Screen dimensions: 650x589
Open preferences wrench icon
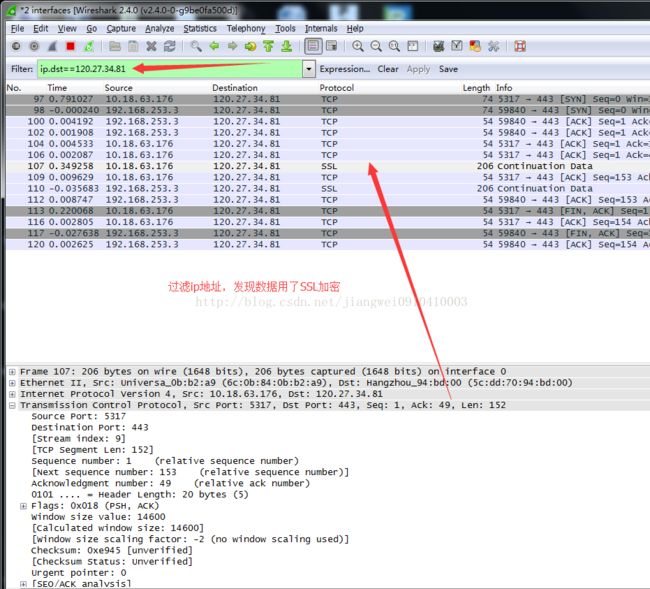[x=493, y=46]
